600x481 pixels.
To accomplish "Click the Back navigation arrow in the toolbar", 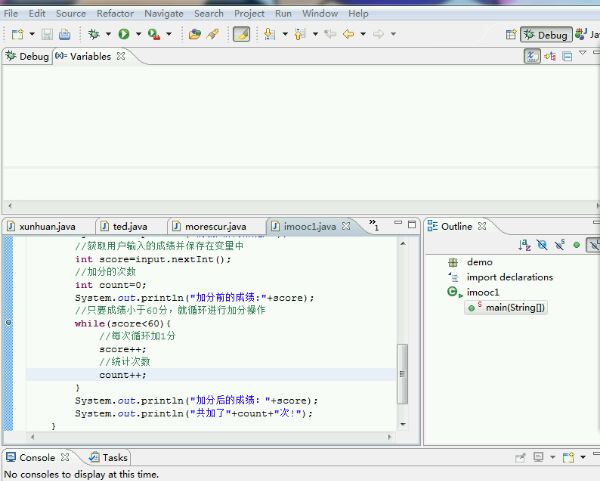I will [x=347, y=34].
